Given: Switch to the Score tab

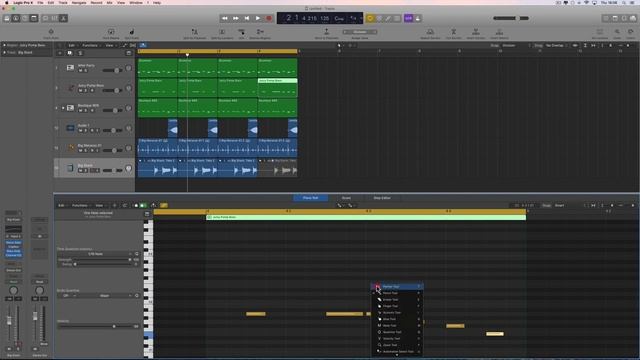Looking at the screenshot, I should point(346,198).
